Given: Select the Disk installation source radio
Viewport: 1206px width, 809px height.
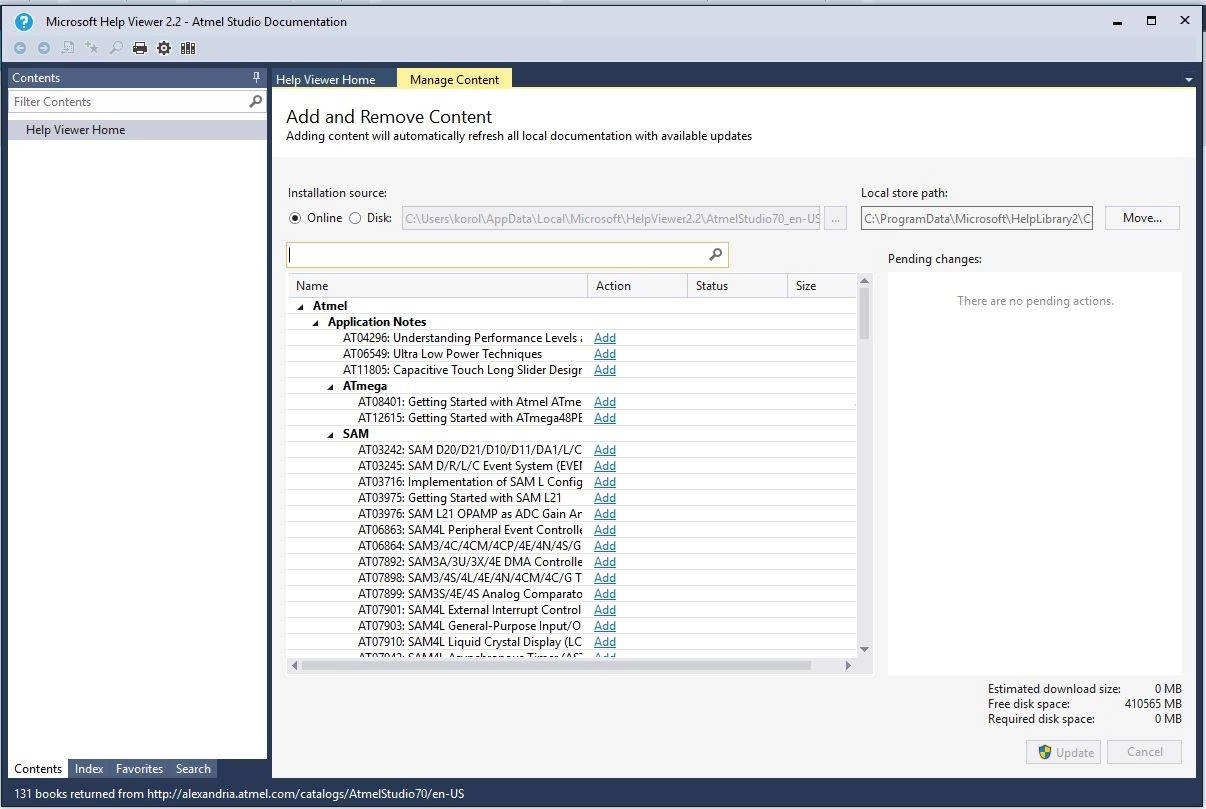Looking at the screenshot, I should pyautogui.click(x=355, y=218).
